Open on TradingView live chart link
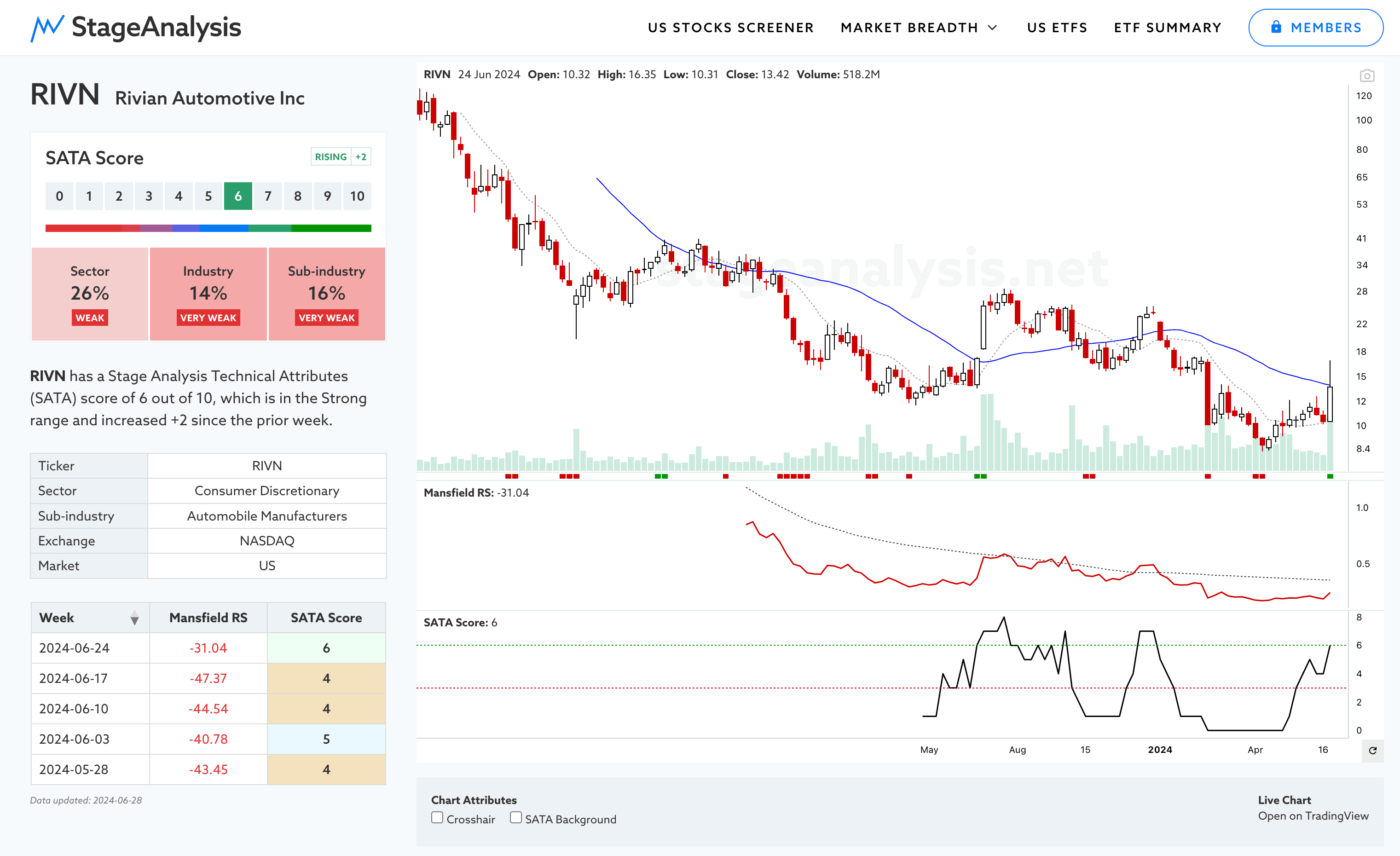 [x=1313, y=816]
